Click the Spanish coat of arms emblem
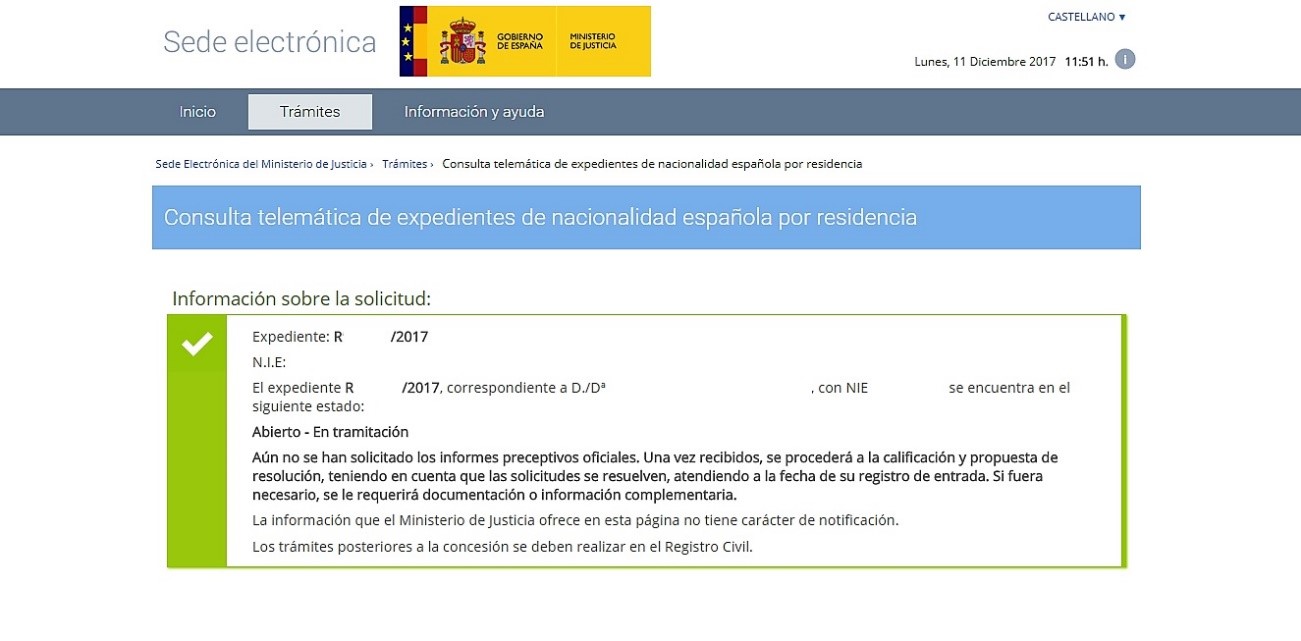 click(462, 41)
